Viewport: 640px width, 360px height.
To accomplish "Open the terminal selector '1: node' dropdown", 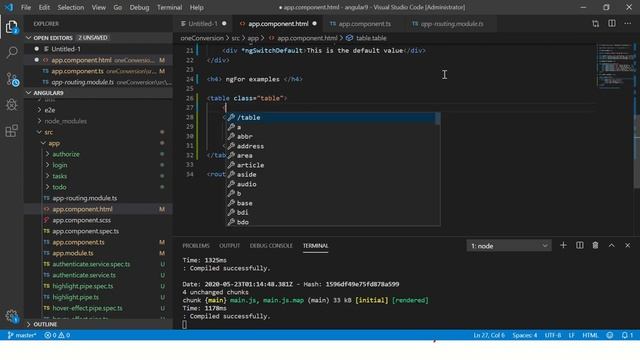I will [509, 246].
